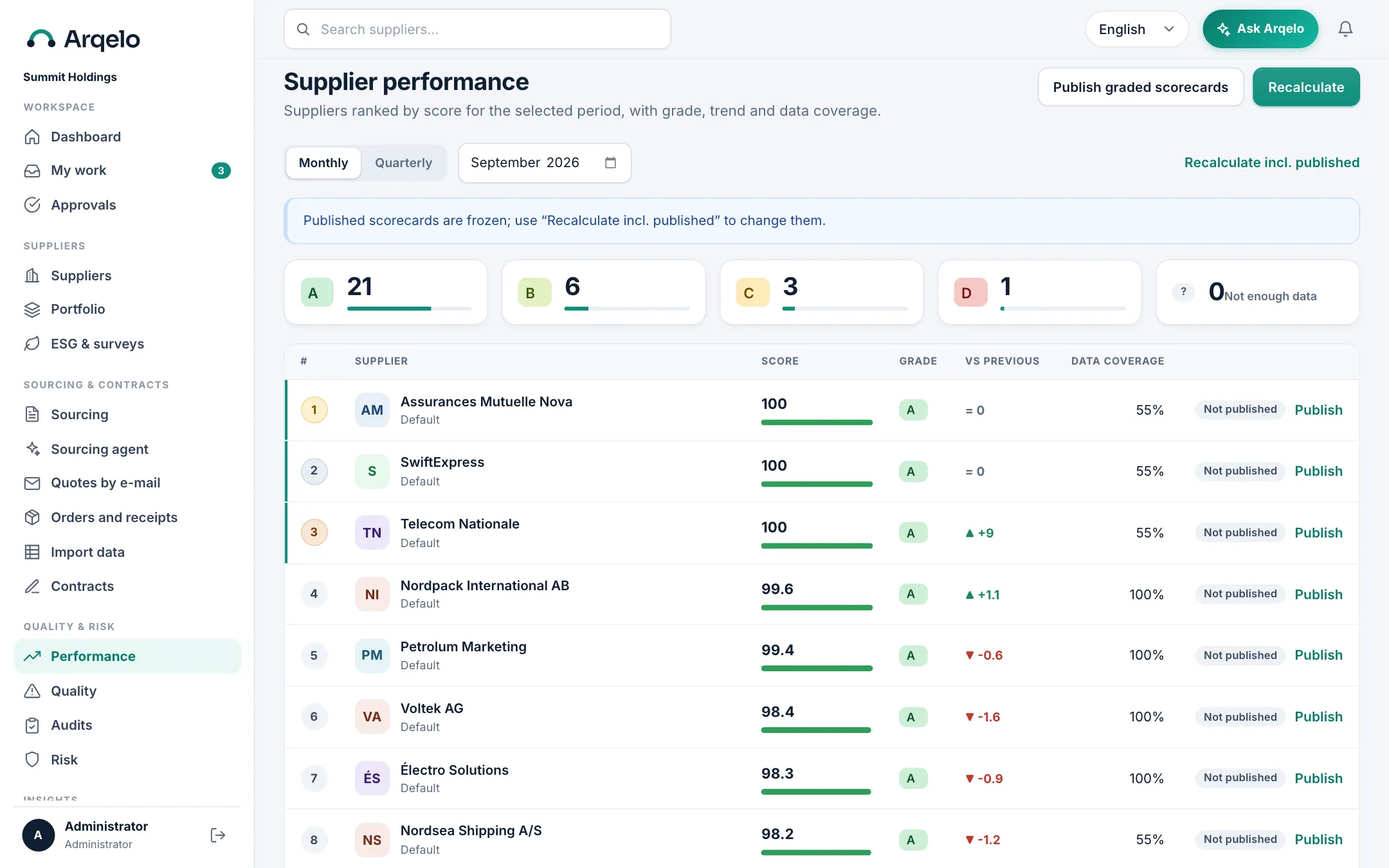The image size is (1389, 868).
Task: Publish the Telecom Nationale scorecard
Action: [x=1318, y=533]
